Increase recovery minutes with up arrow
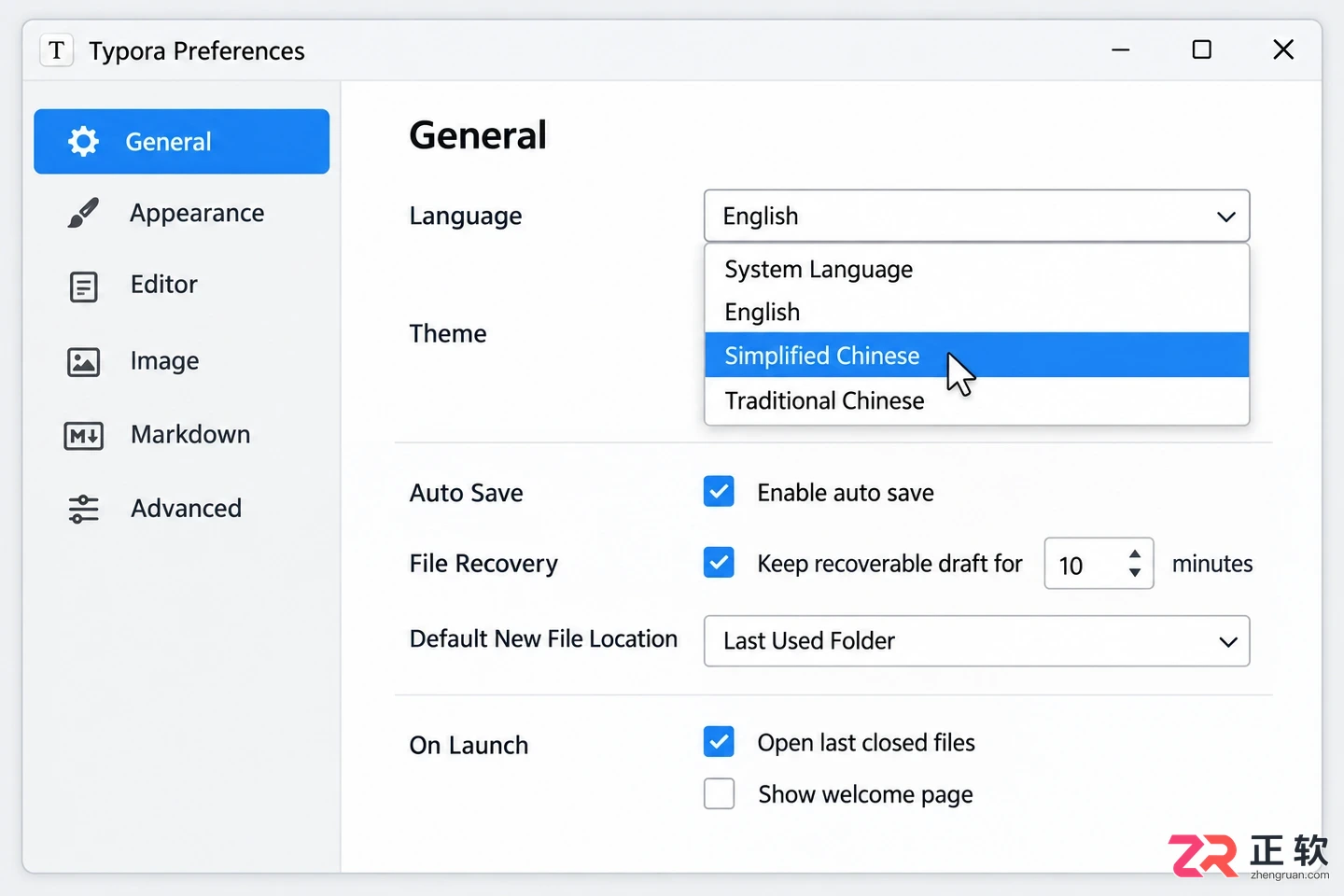The height and width of the screenshot is (896, 1344). tap(1135, 554)
